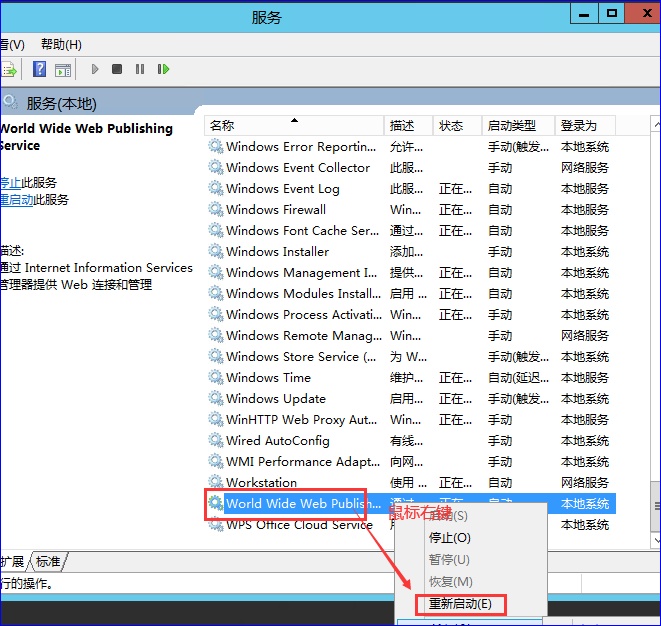Image resolution: width=661 pixels, height=626 pixels.
Task: Click the gear icon beside Windows Update
Action: 216,398
